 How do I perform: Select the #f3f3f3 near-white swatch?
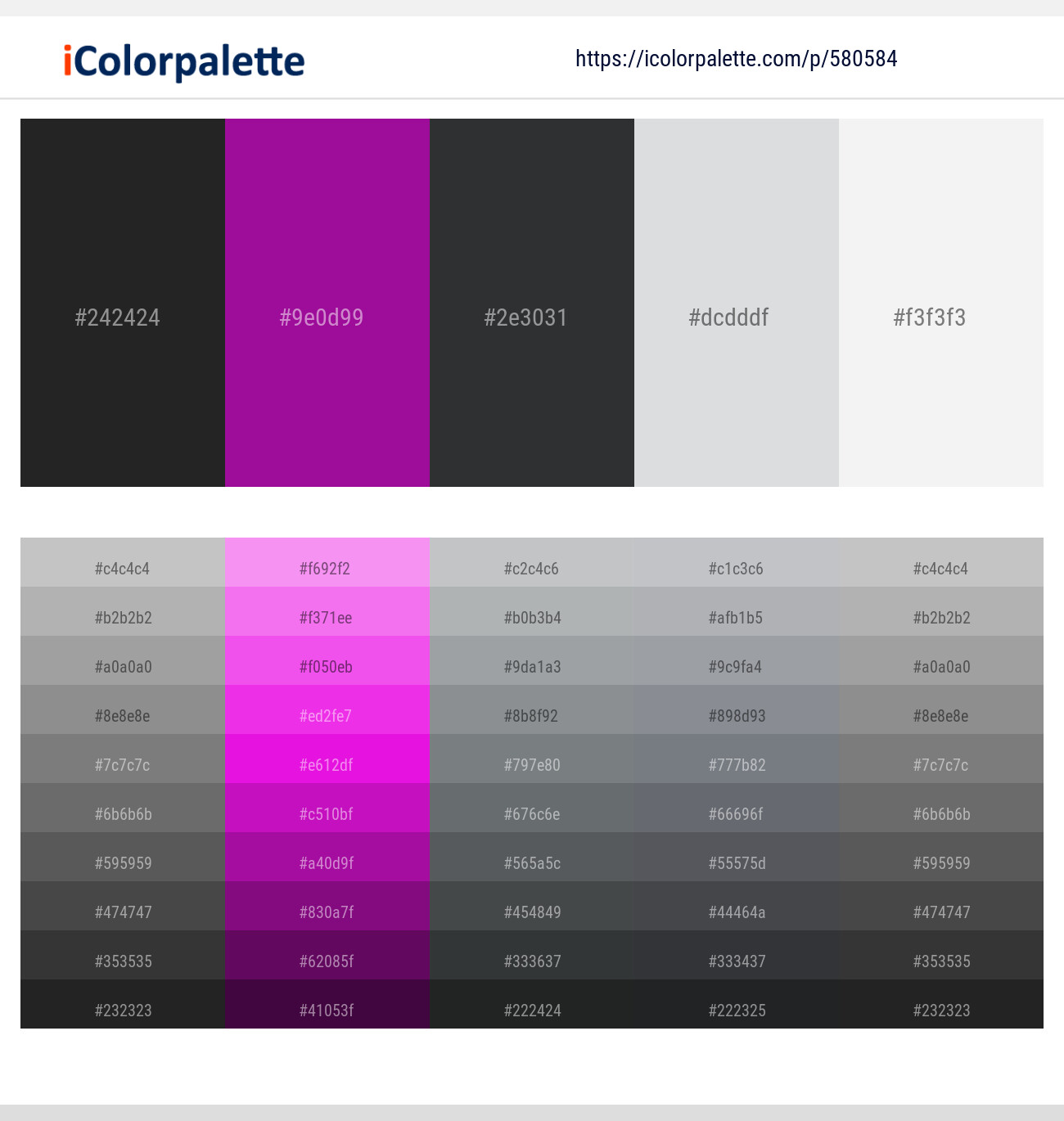pyautogui.click(x=941, y=303)
